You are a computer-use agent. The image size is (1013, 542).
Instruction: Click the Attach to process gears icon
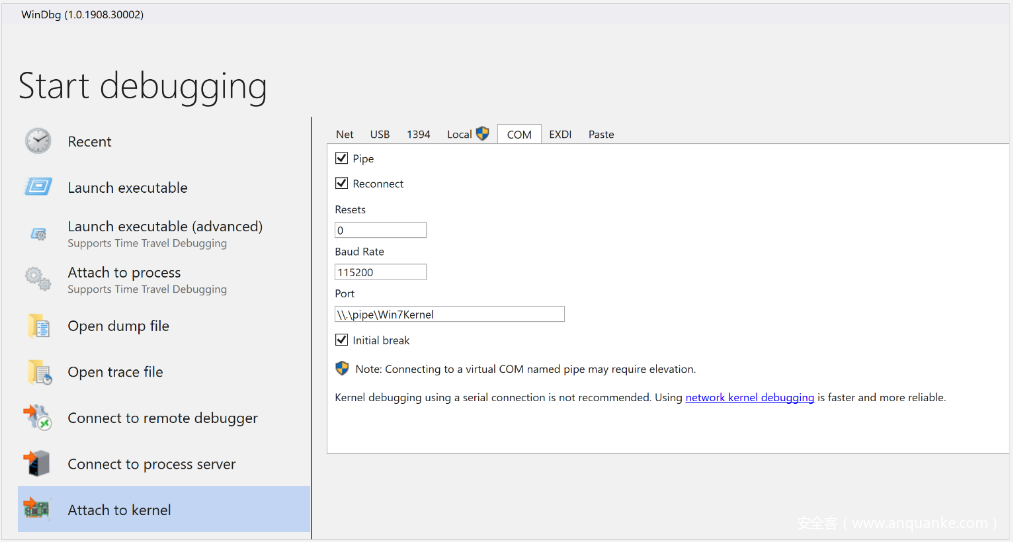[38, 280]
